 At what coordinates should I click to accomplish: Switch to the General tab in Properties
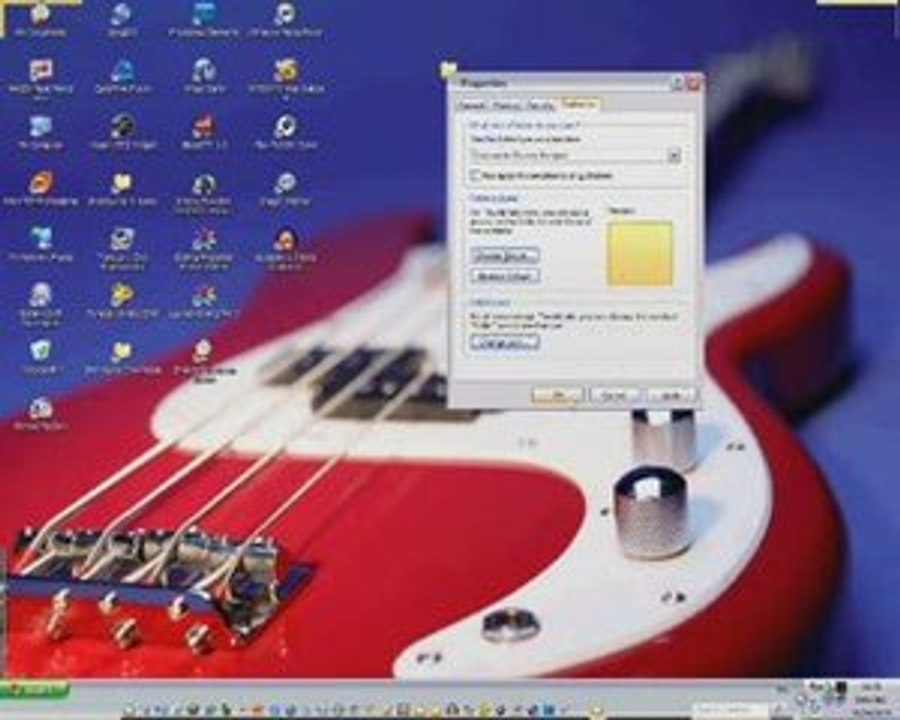(472, 106)
